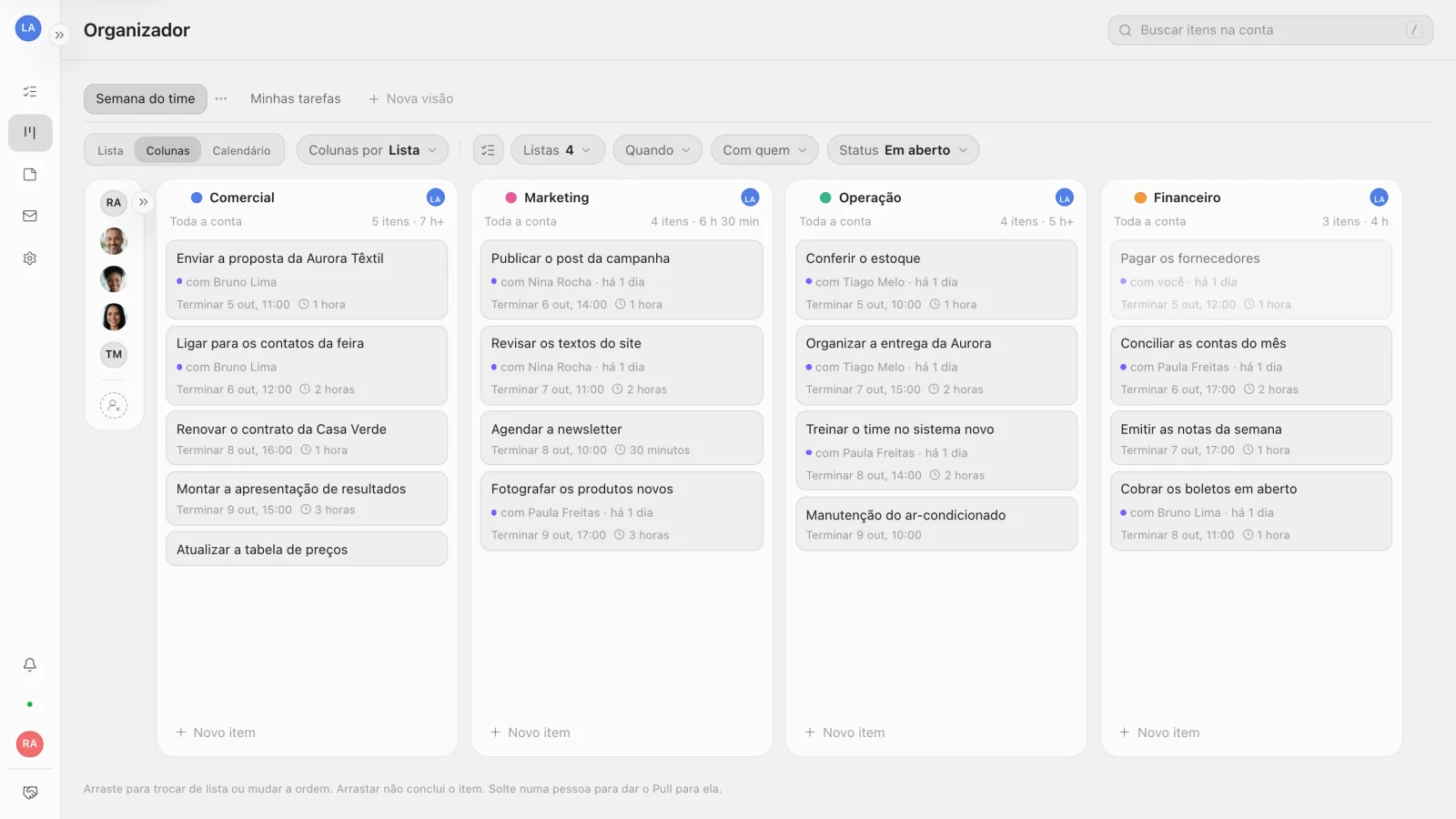Open card Pagar os fornecedores
This screenshot has width=1456, height=819.
pyautogui.click(x=1251, y=280)
